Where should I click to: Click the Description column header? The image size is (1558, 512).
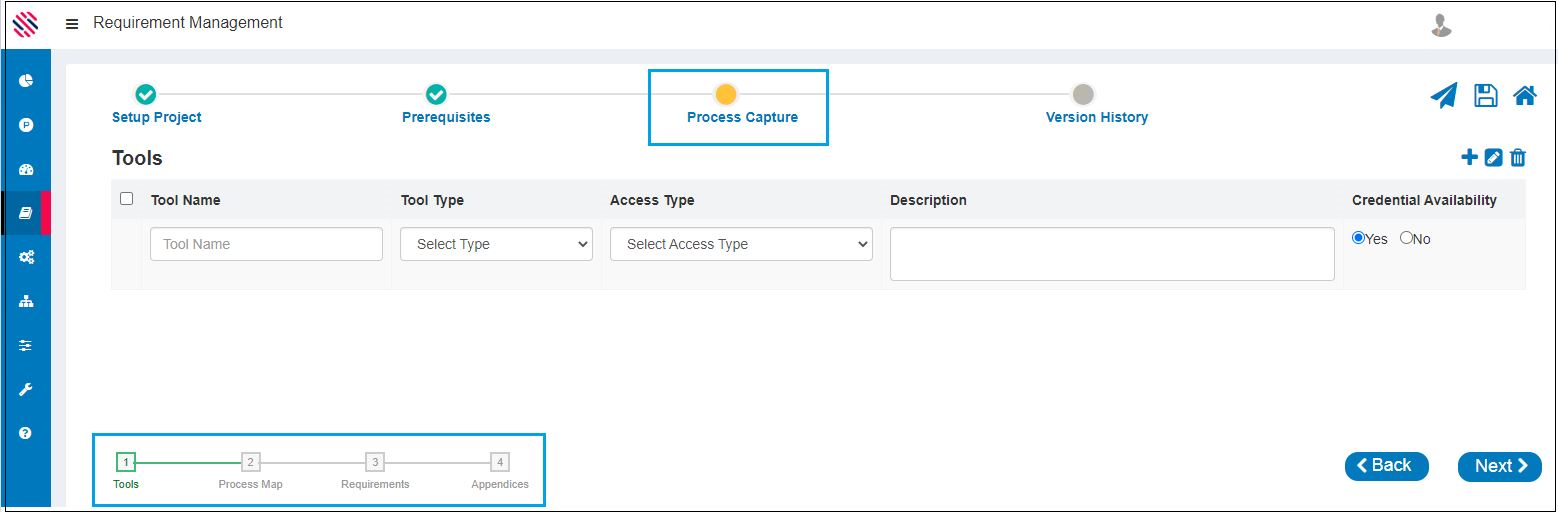tap(928, 200)
